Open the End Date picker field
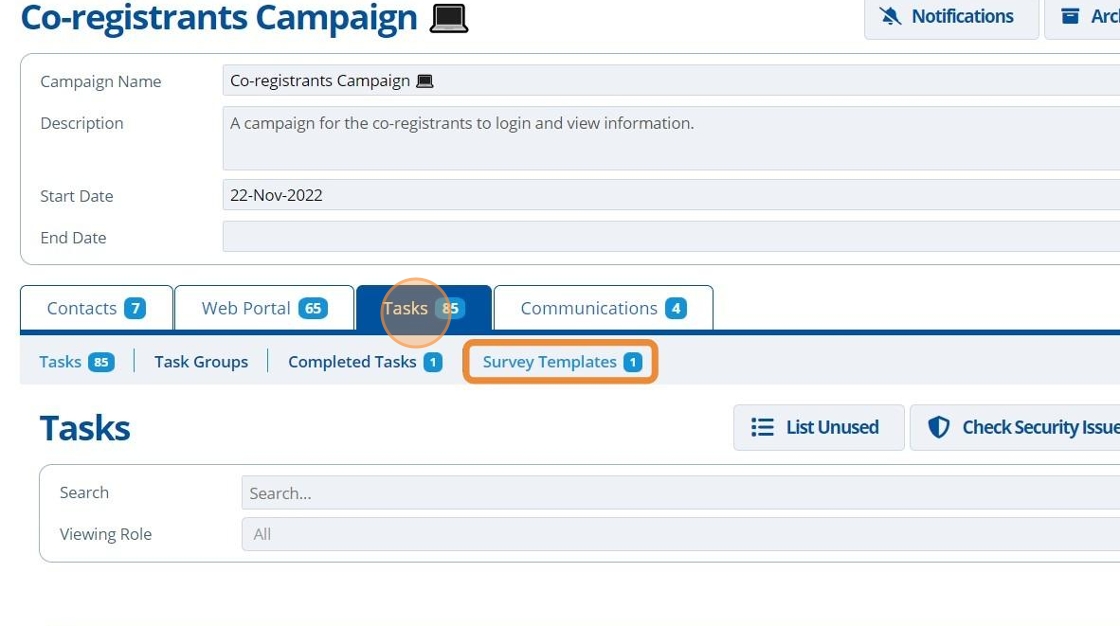The width and height of the screenshot is (1120, 626). [671, 237]
